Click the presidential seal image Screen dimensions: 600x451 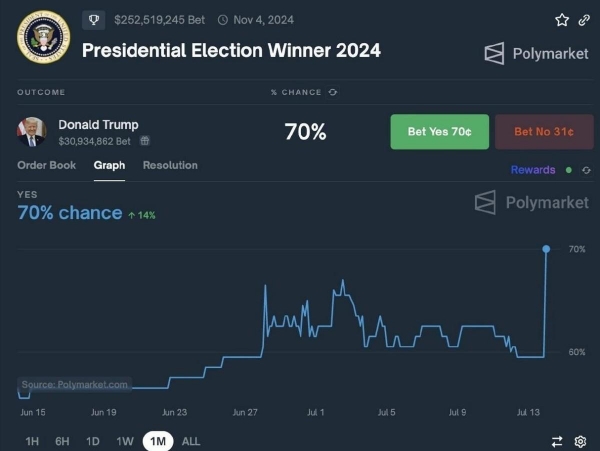pos(43,36)
